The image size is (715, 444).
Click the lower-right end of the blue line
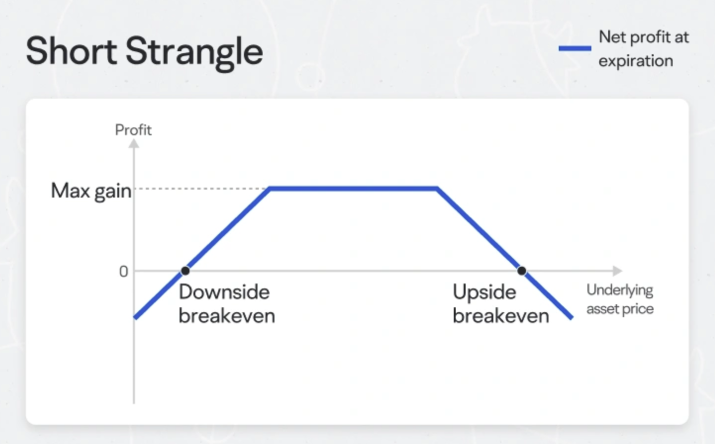point(570,317)
